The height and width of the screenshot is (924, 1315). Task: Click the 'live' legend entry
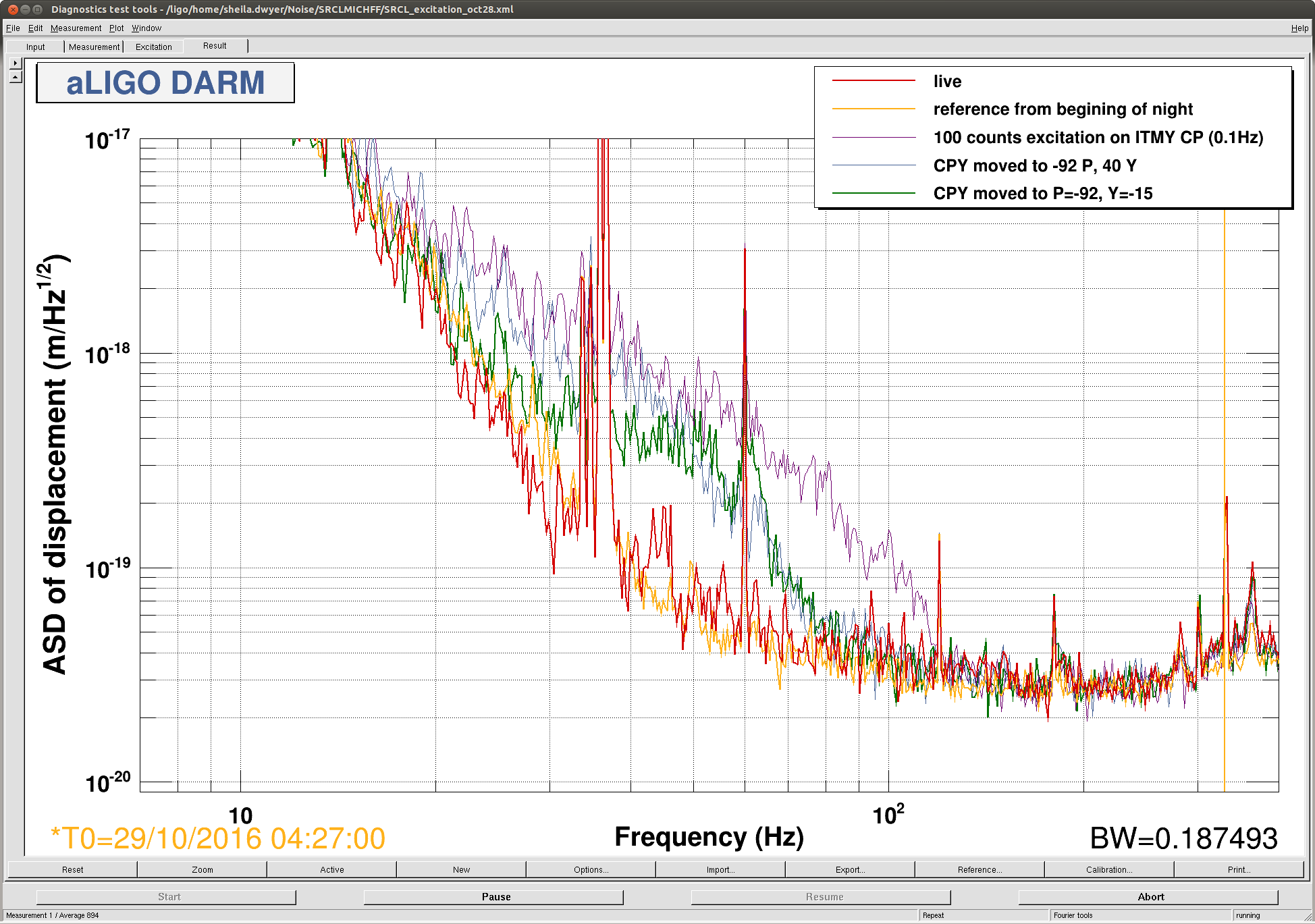coord(947,81)
